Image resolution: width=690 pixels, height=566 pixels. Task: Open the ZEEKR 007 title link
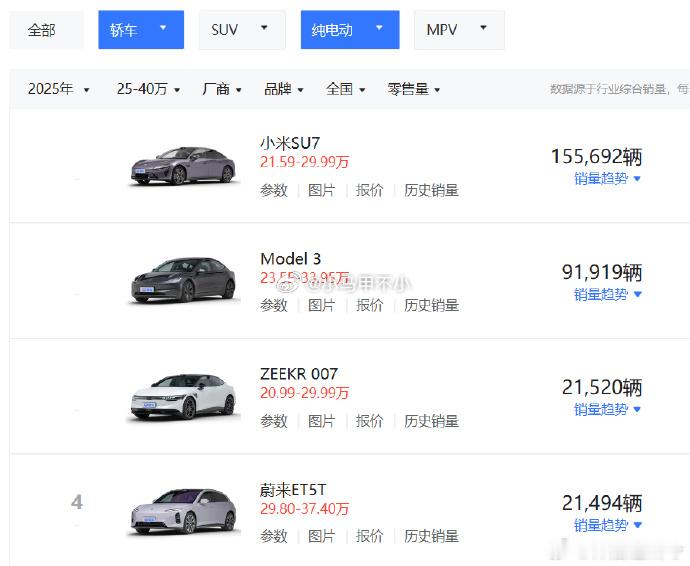click(299, 374)
